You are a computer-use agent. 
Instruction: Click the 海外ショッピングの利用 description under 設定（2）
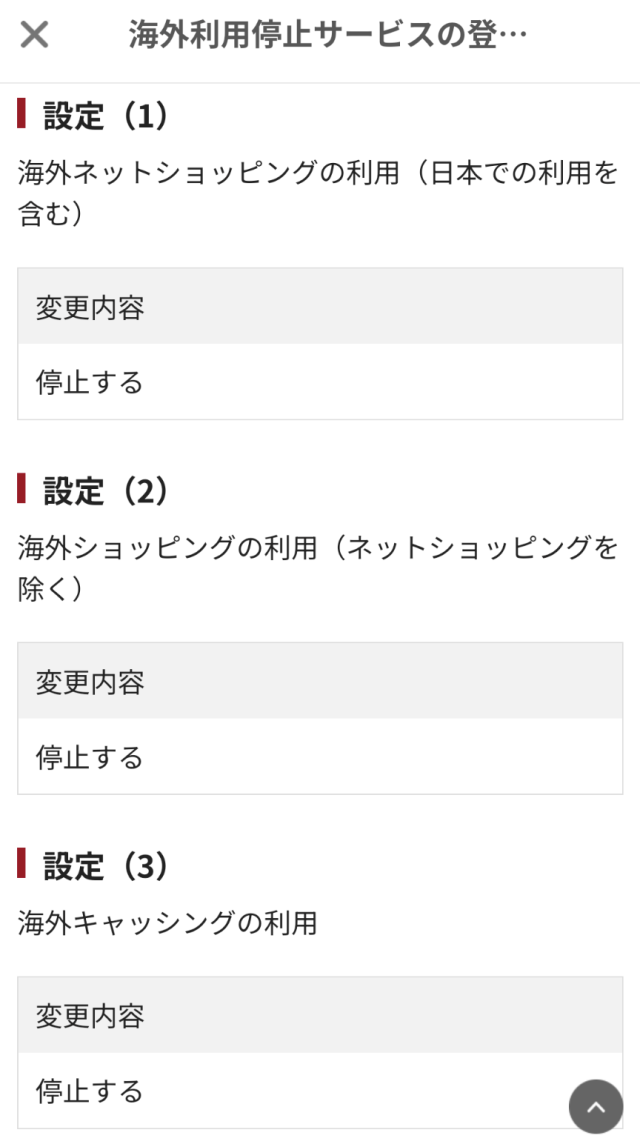coord(168,549)
